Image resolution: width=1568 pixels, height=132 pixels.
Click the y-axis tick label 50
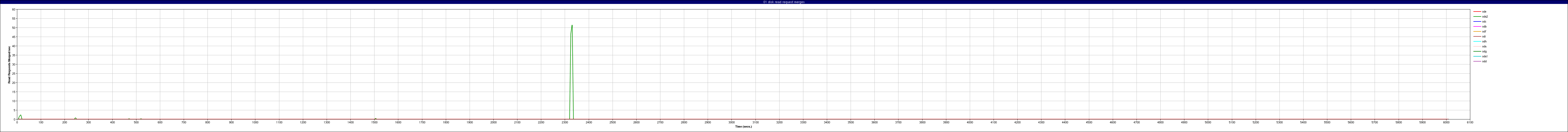[13, 28]
